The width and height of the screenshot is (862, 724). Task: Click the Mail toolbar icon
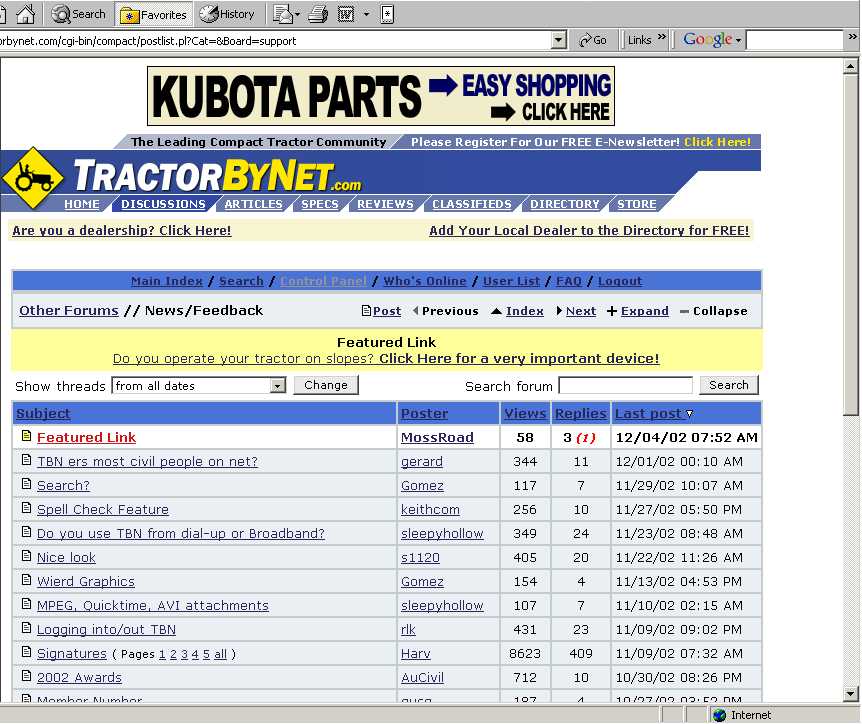point(283,14)
